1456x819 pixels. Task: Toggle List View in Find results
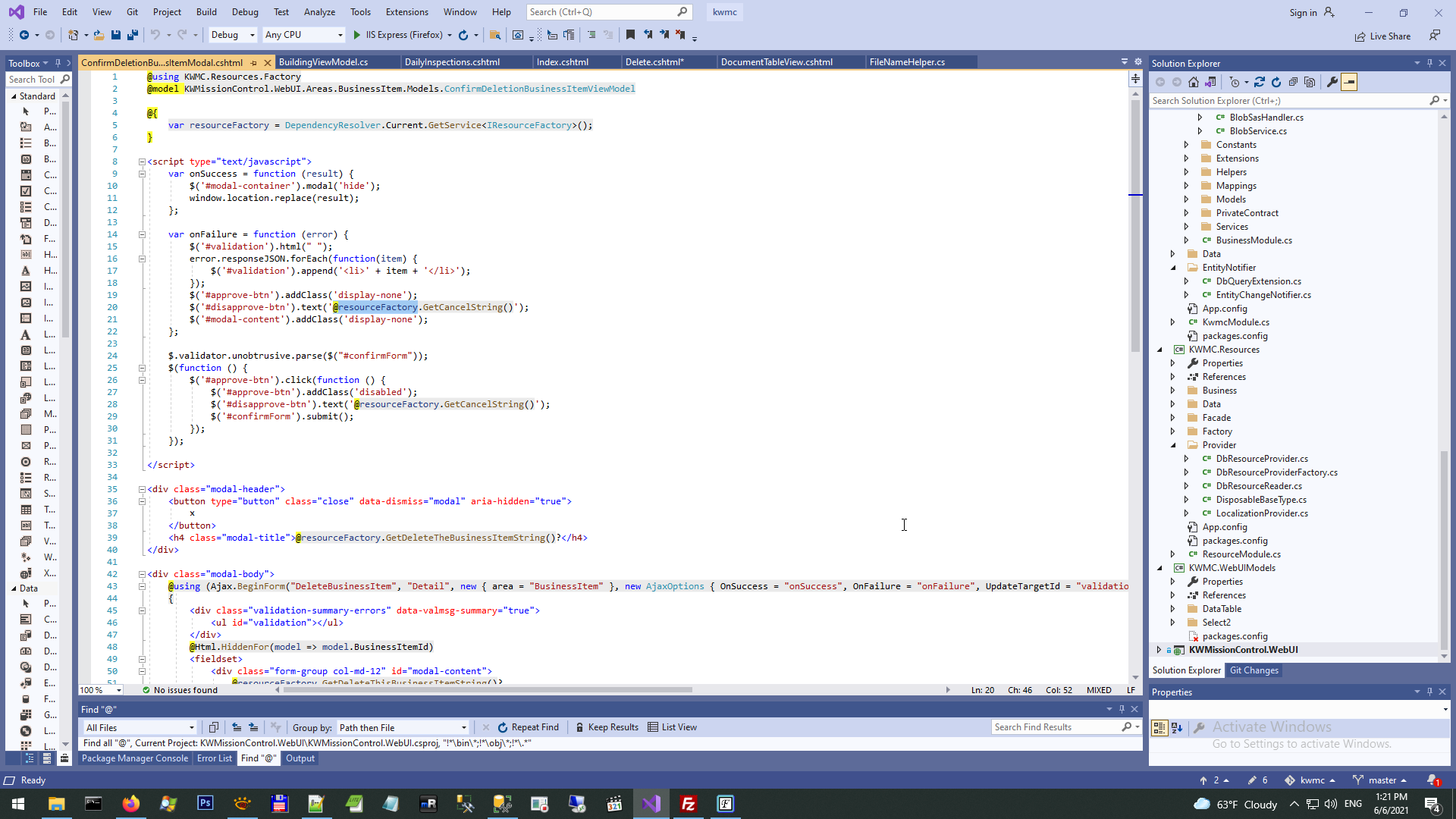(x=672, y=727)
